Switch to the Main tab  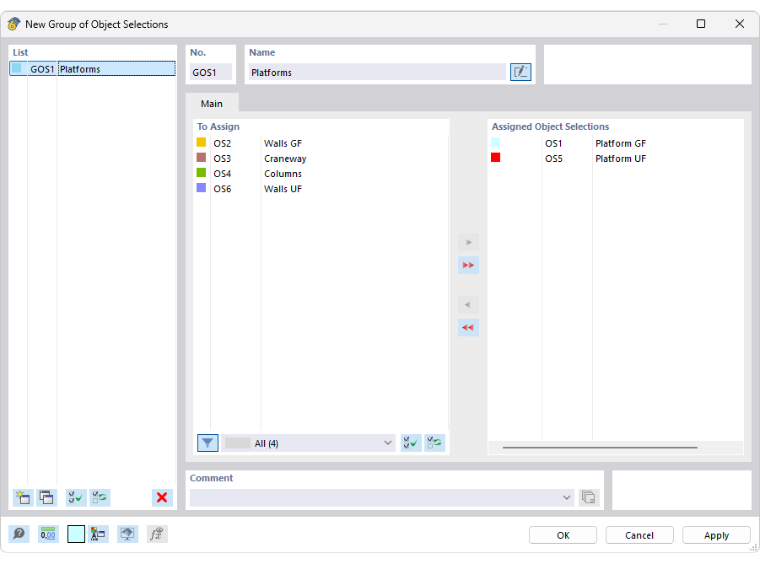212,104
